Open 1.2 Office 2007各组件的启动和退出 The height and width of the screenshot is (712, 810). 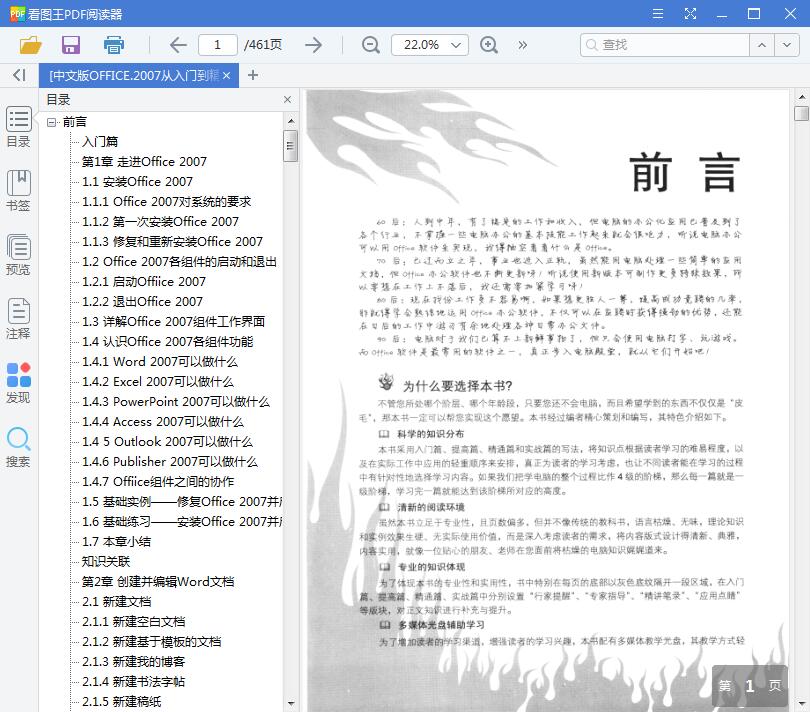coord(179,262)
